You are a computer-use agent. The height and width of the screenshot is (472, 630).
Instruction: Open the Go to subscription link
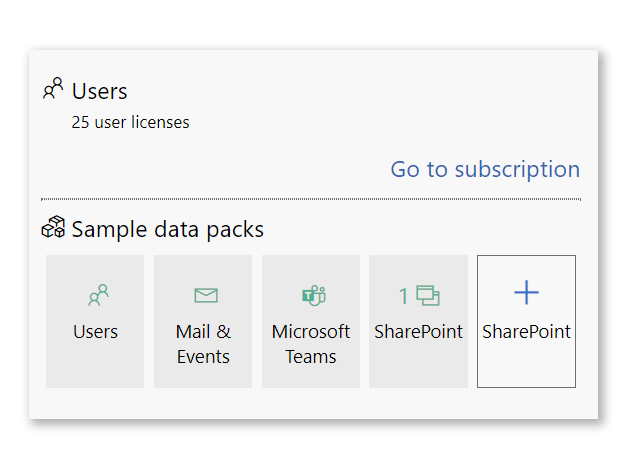485,169
